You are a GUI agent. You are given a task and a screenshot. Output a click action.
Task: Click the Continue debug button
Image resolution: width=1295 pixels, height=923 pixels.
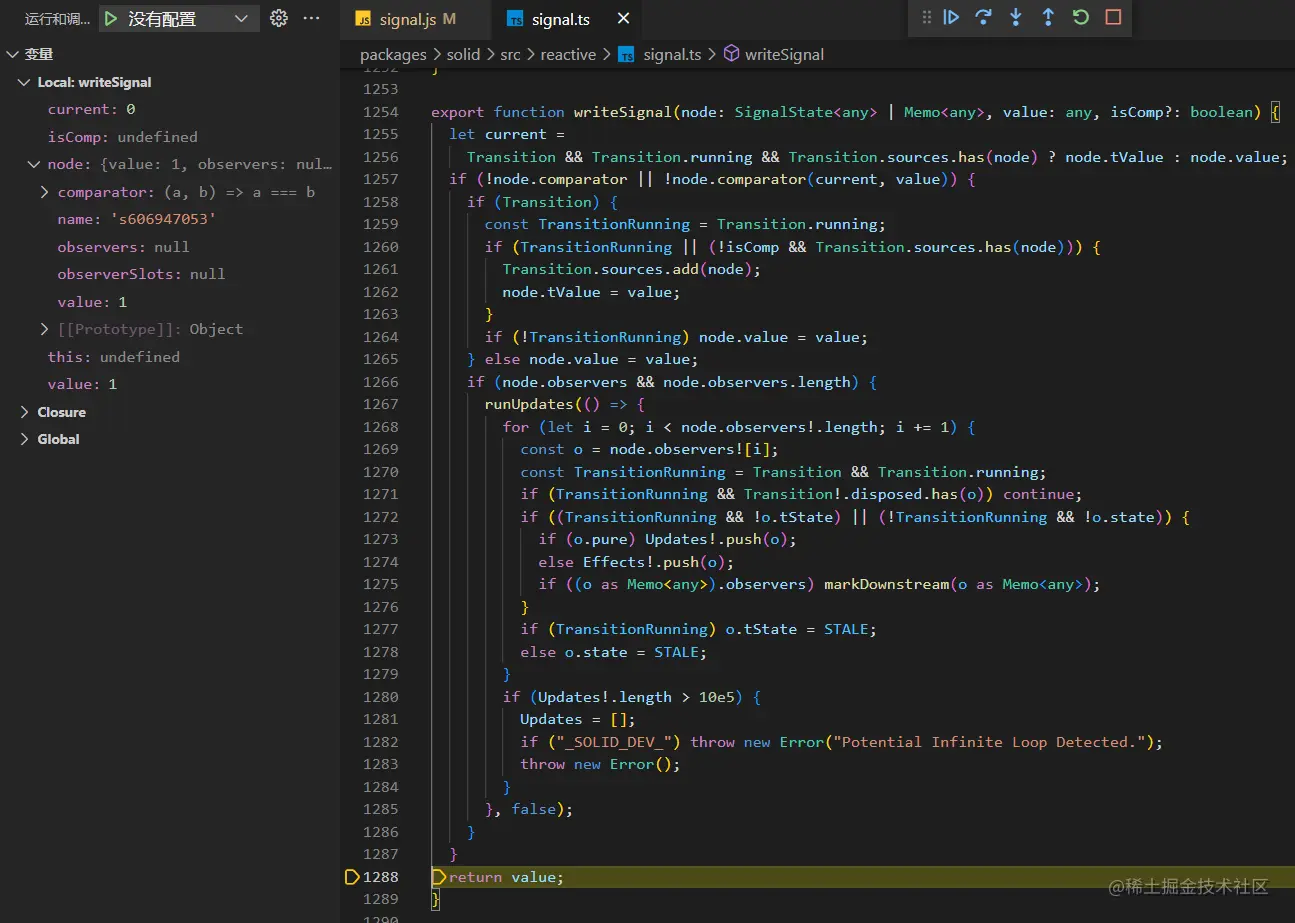click(x=951, y=17)
